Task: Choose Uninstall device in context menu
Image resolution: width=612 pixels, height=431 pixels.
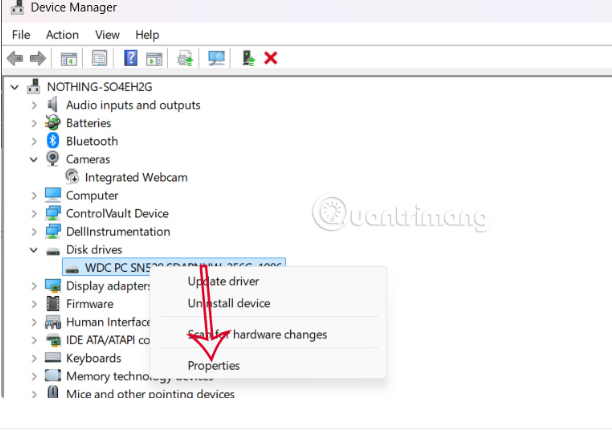Action: [x=228, y=303]
